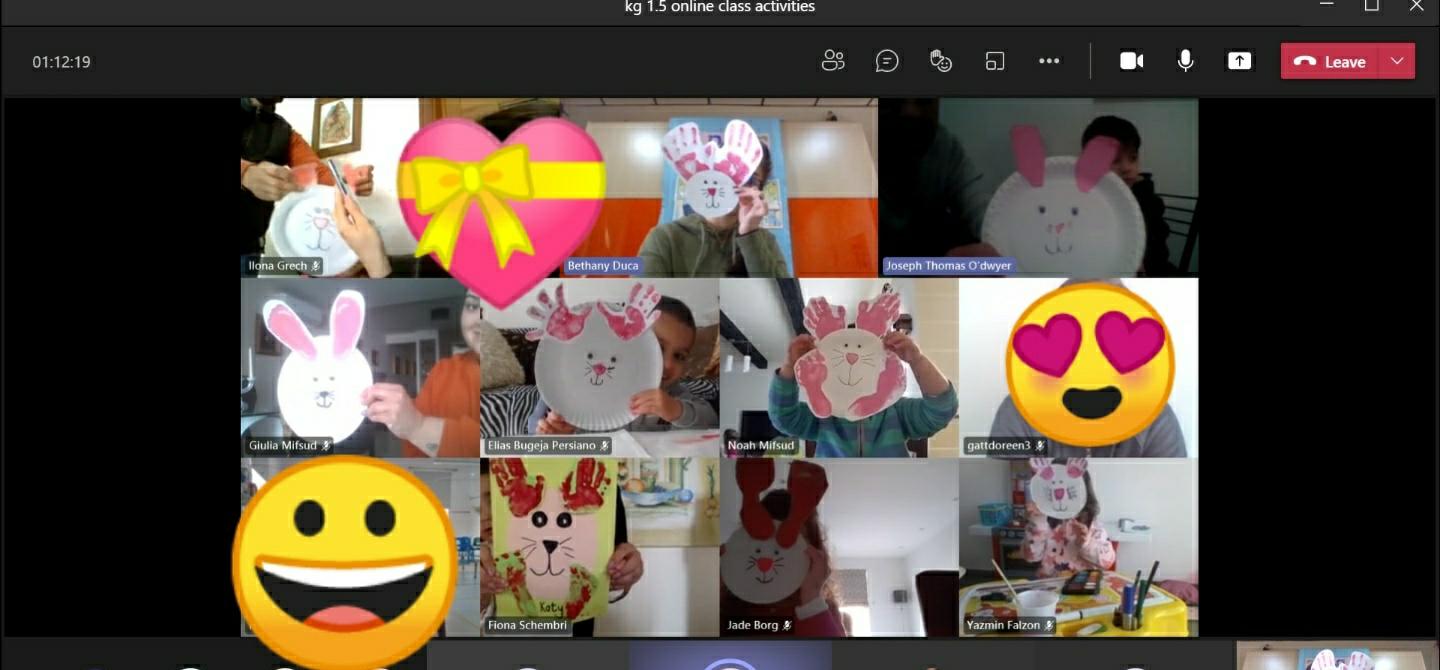The width and height of the screenshot is (1440, 670).
Task: Open the share content tray
Action: (x=1239, y=61)
